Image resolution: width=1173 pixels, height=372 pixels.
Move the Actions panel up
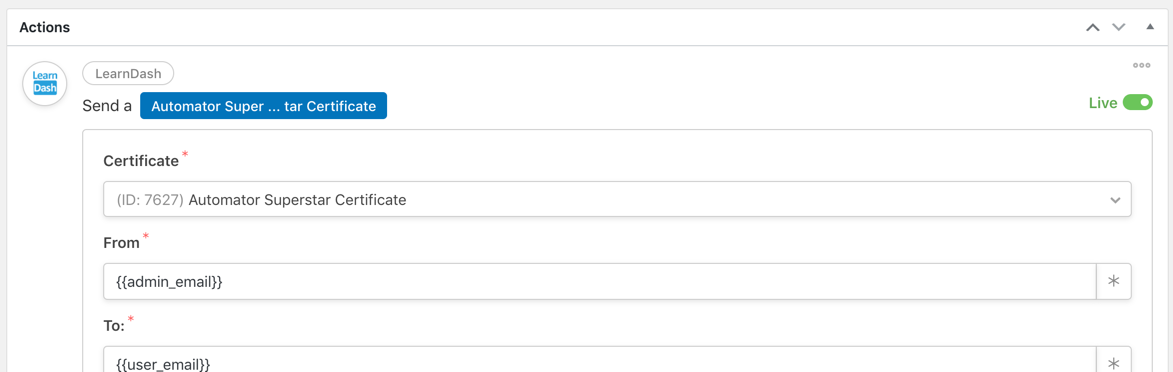click(x=1093, y=28)
